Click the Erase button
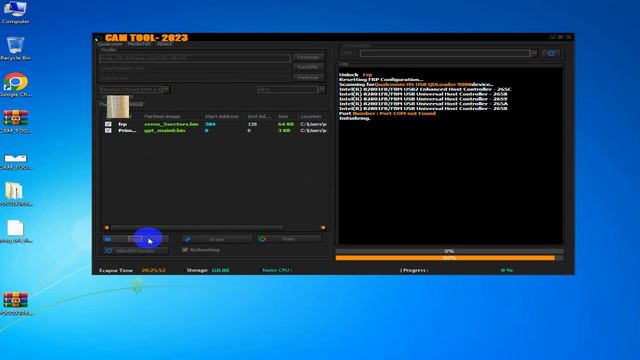 point(217,239)
